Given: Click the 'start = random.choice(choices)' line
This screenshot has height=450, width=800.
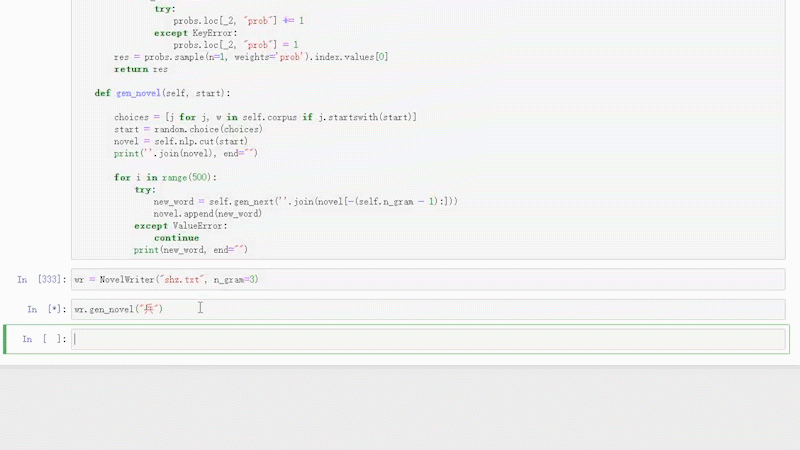Looking at the screenshot, I should coord(188,129).
